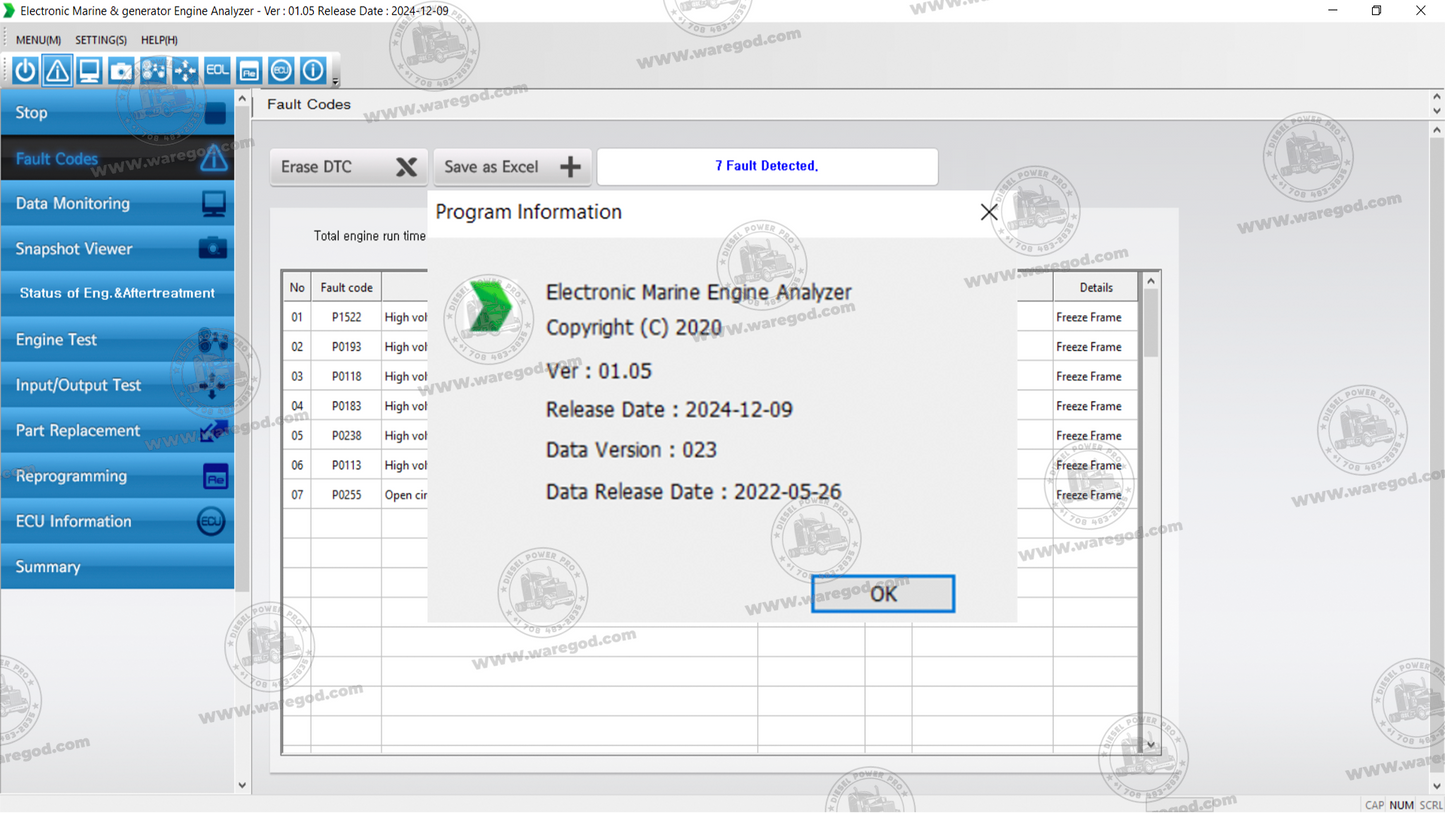Open Snapshot Viewer using the camera icon
The height and width of the screenshot is (813, 1445).
point(121,70)
